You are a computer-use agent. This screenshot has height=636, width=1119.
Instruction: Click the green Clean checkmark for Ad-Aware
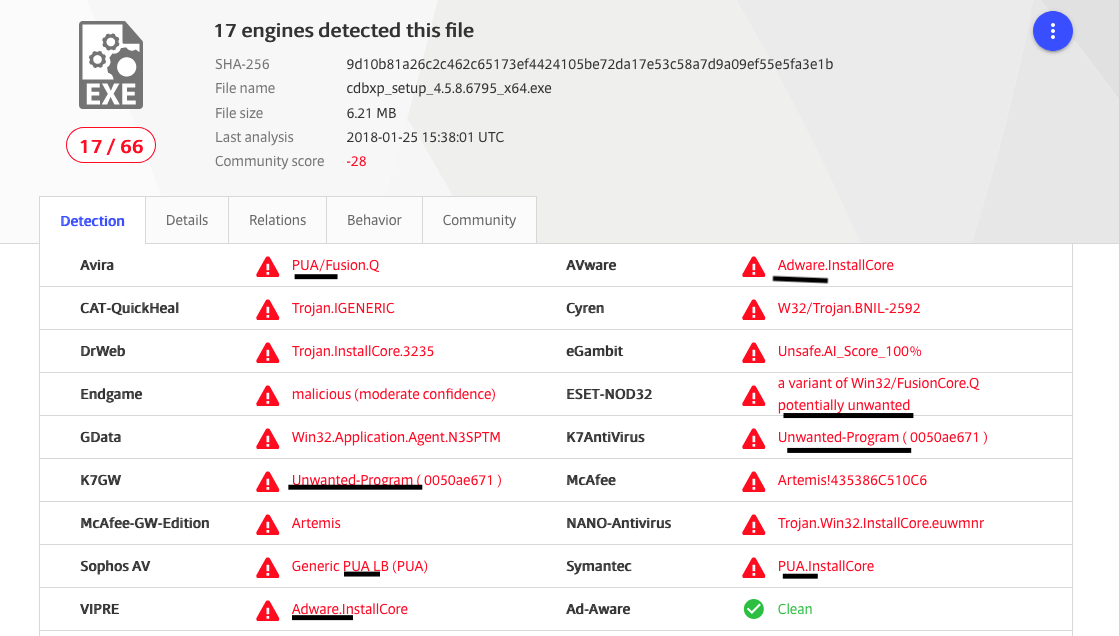[753, 609]
